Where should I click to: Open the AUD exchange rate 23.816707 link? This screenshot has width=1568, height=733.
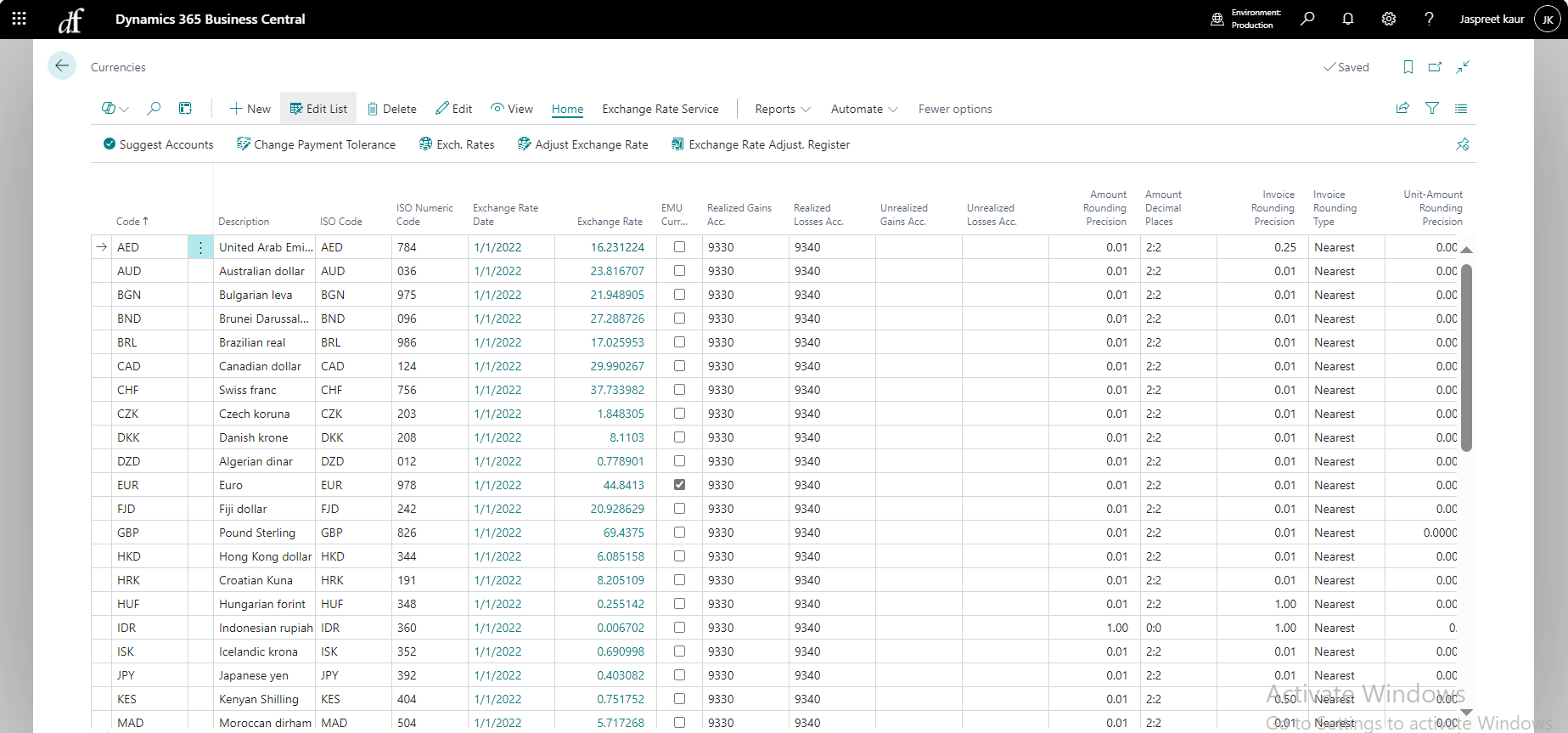(x=616, y=271)
